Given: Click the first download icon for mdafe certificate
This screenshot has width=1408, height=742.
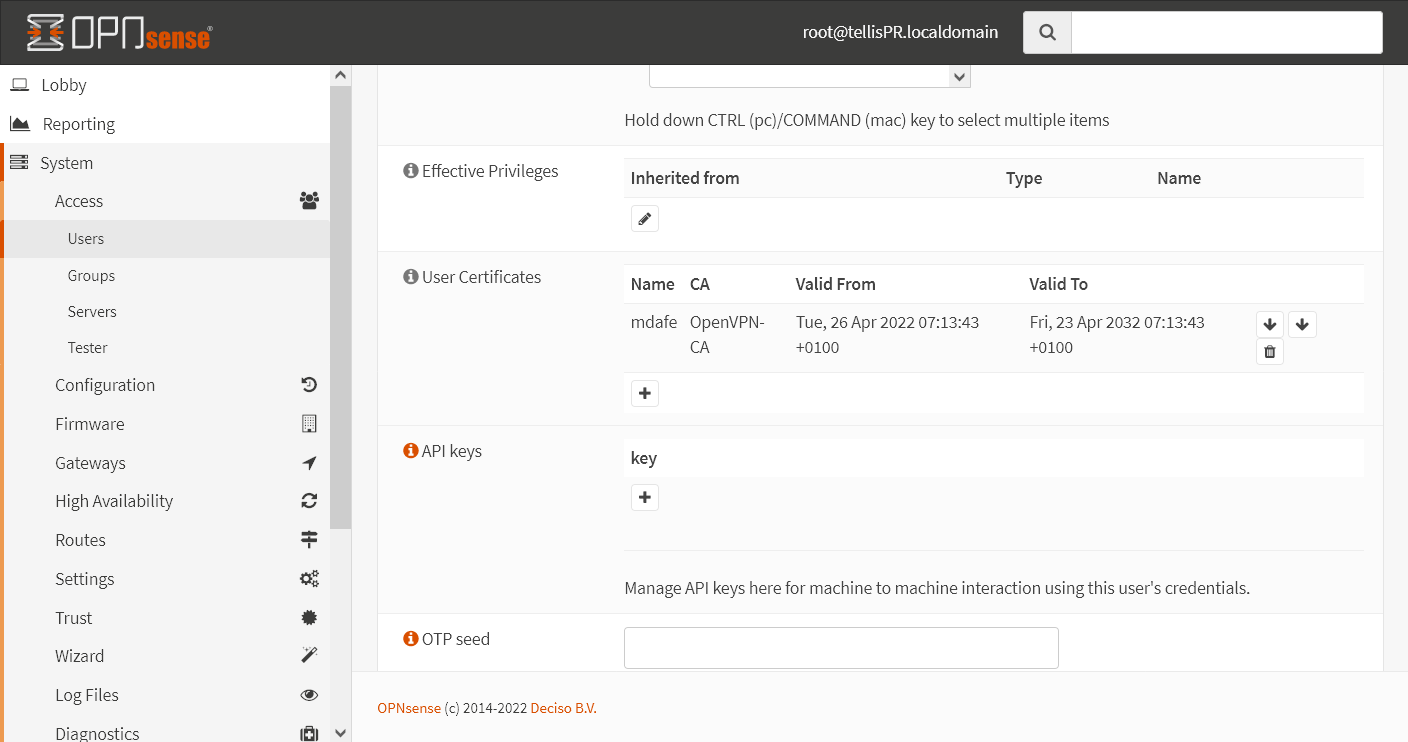Looking at the screenshot, I should (1269, 324).
